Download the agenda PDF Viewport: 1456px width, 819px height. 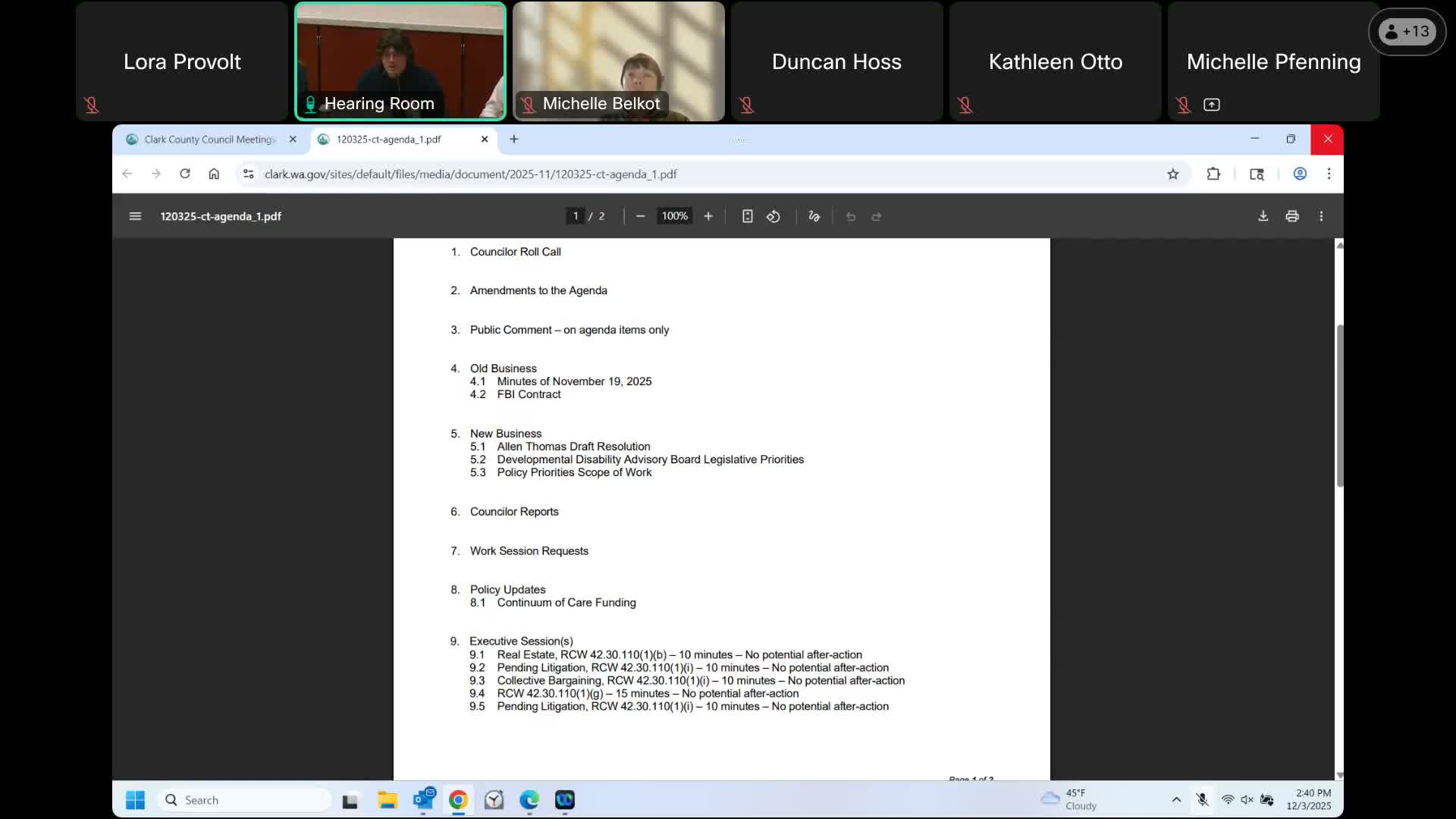(1263, 216)
